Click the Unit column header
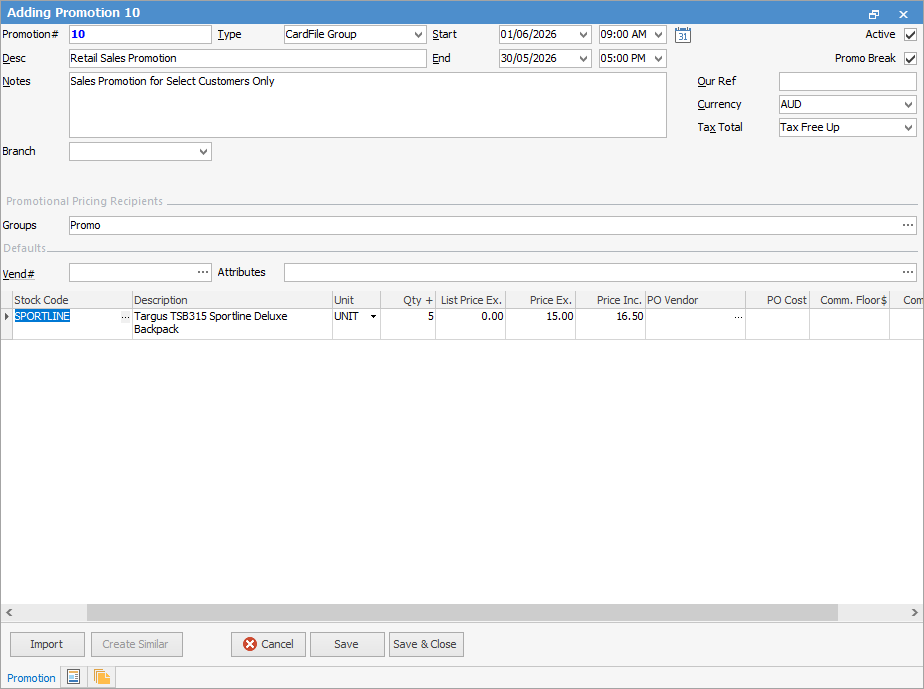 pos(357,300)
